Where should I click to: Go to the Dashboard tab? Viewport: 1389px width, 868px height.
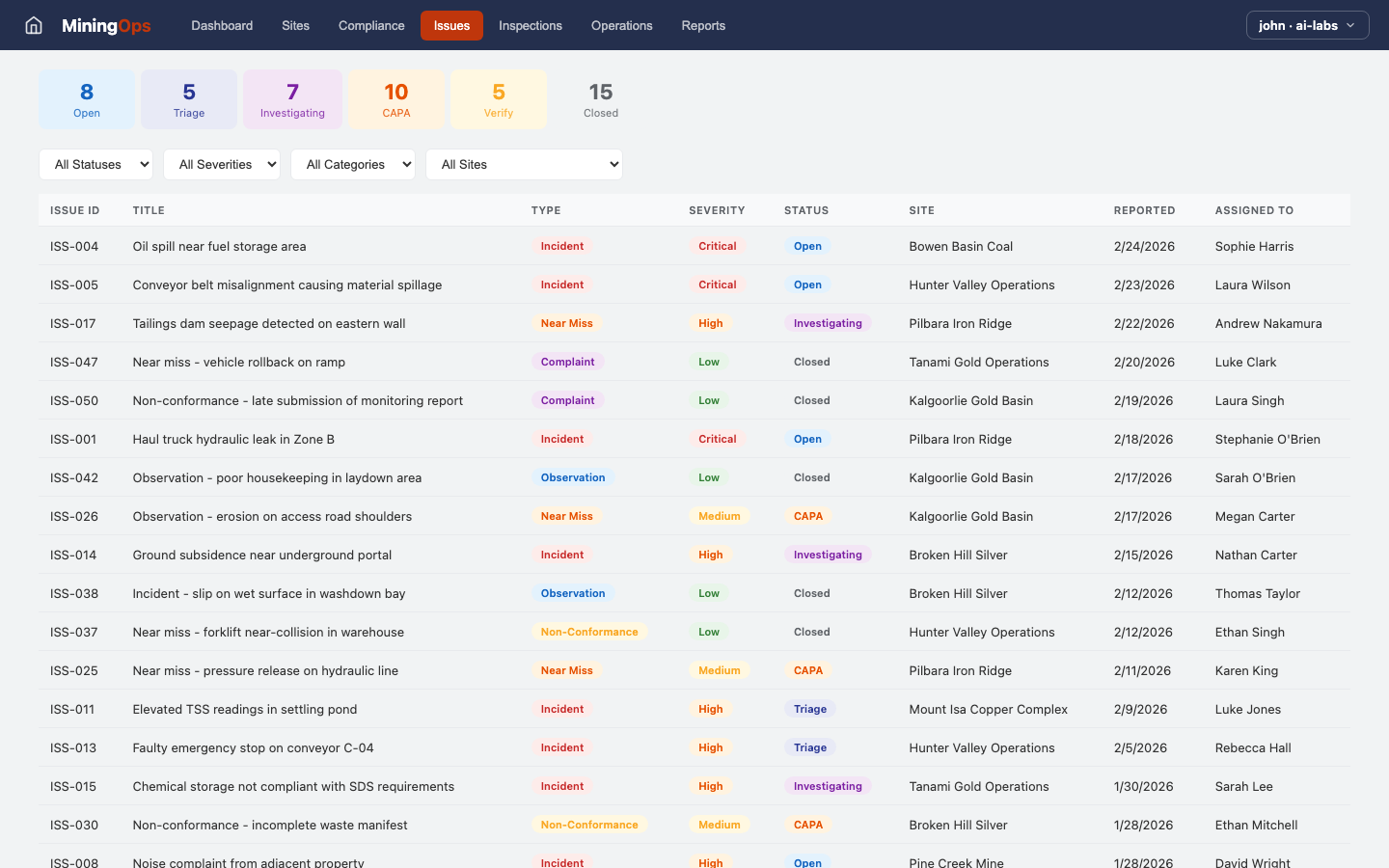point(222,25)
